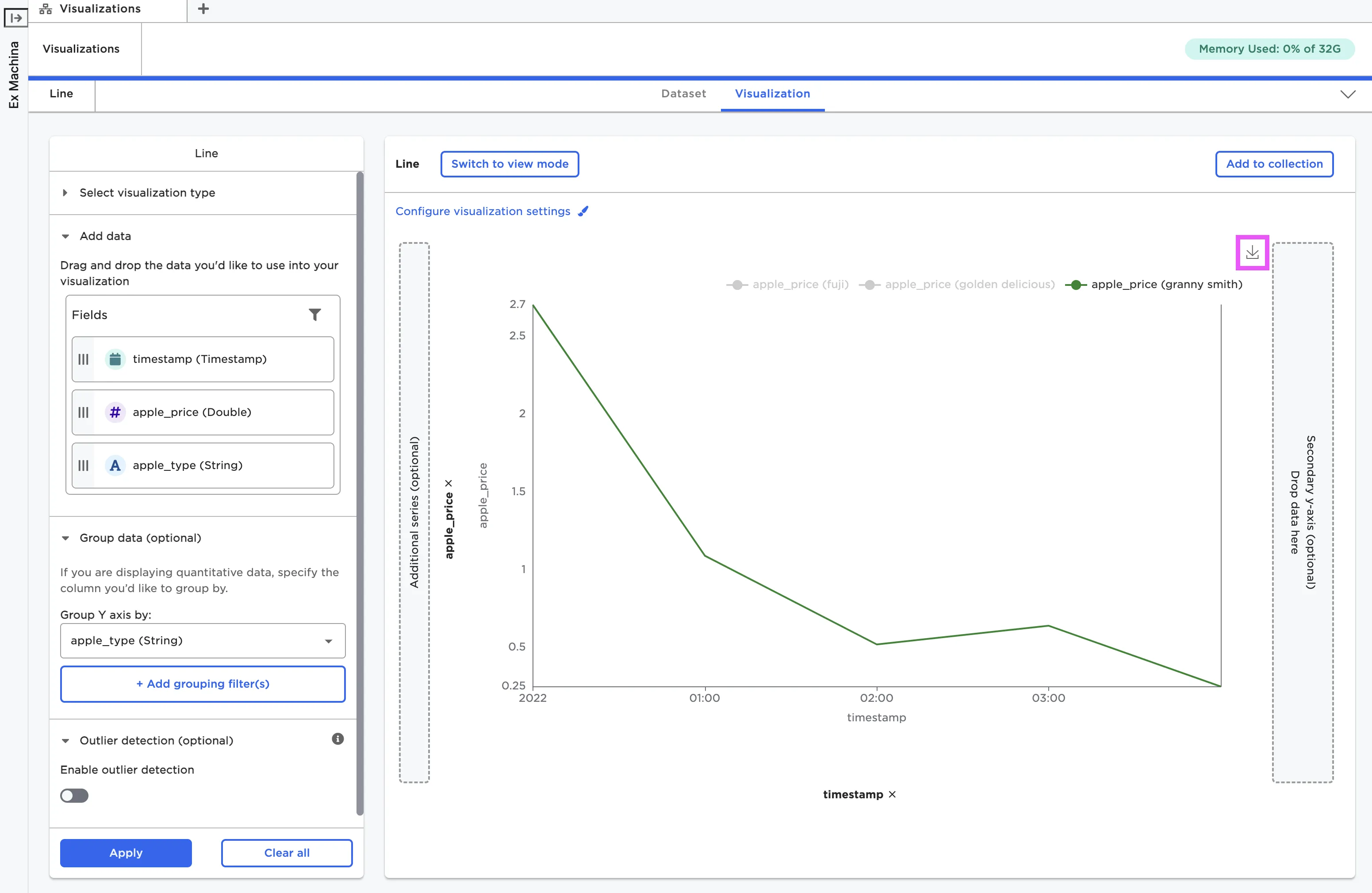Screen dimensions: 1372x893
Task: Click the Add to collection button
Action: [x=1273, y=164]
